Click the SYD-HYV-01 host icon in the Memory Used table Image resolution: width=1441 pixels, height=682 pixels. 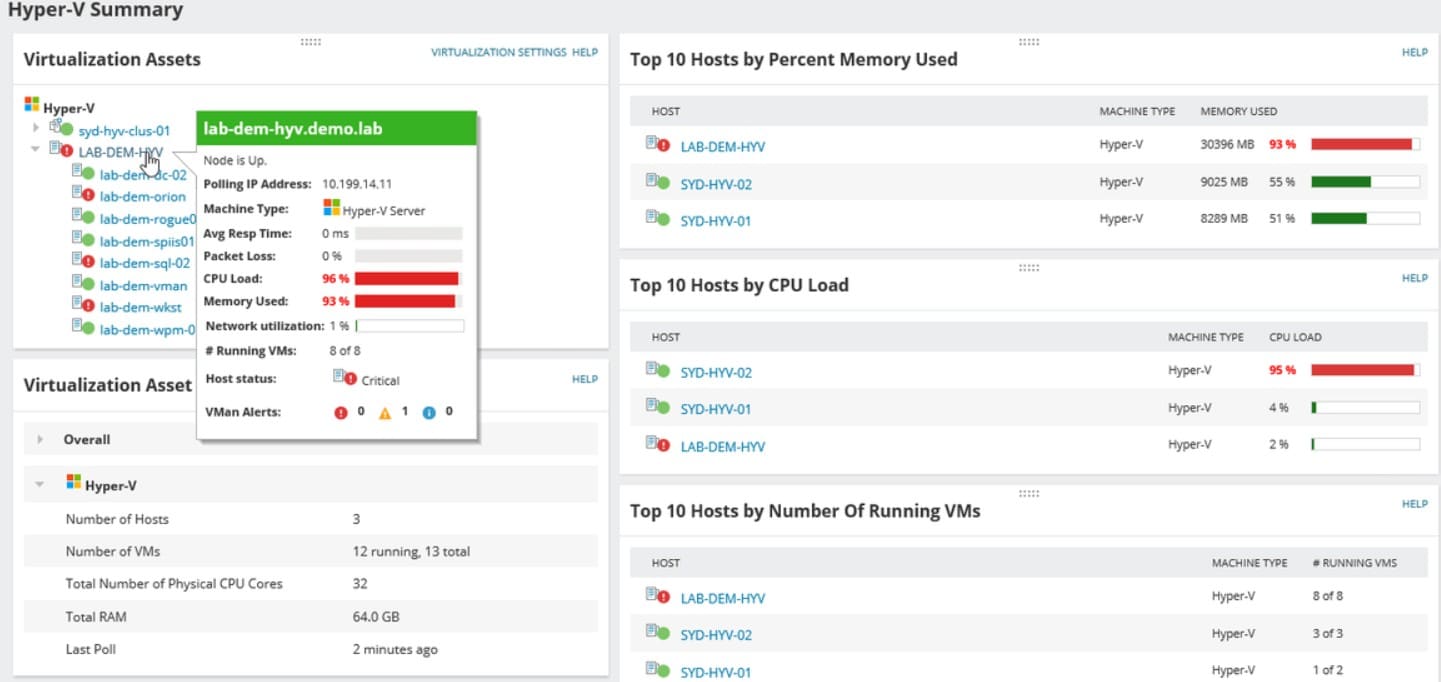click(x=657, y=217)
